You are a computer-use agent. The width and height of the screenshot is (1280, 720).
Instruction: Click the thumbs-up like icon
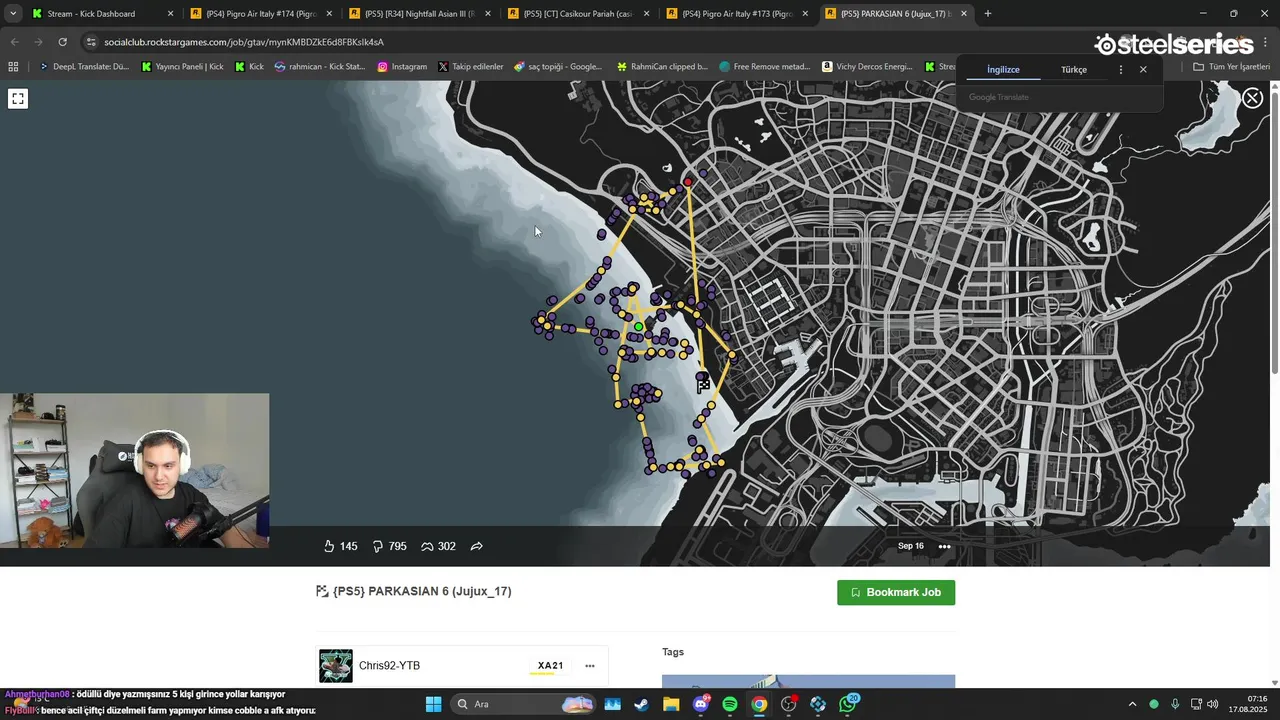(329, 546)
